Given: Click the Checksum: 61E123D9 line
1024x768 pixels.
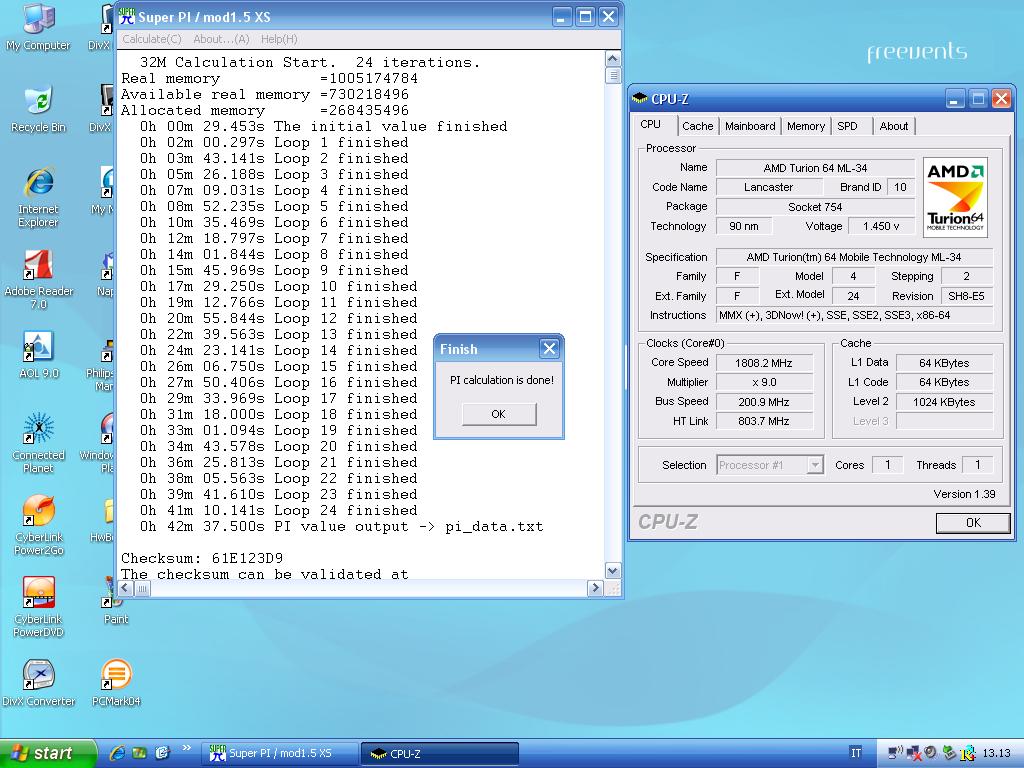Looking at the screenshot, I should click(202, 558).
